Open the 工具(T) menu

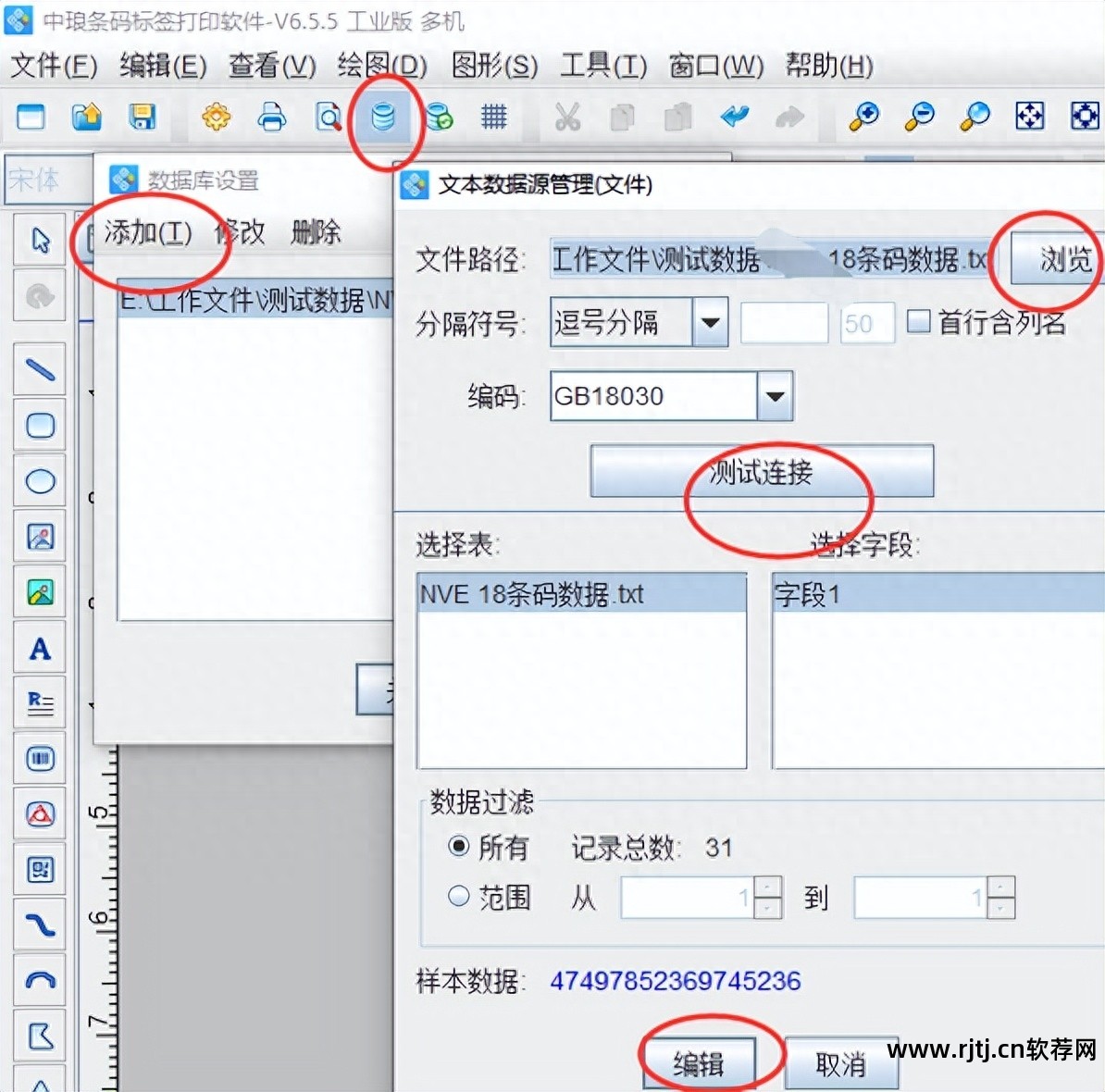[x=602, y=66]
